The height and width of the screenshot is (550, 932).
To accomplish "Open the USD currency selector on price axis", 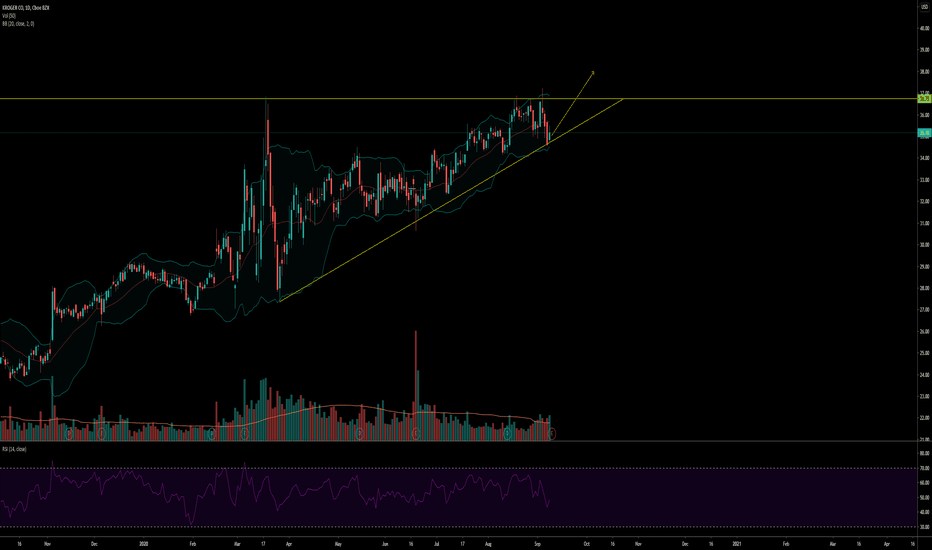I will (x=924, y=6).
